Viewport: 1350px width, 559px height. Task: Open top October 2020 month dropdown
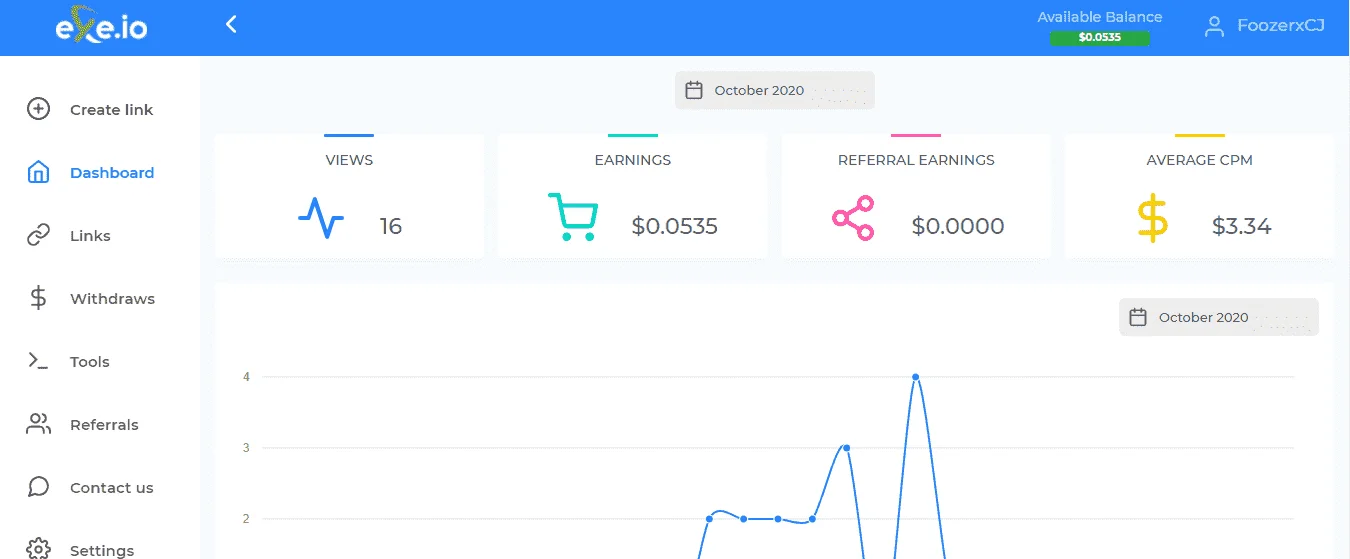[x=775, y=90]
